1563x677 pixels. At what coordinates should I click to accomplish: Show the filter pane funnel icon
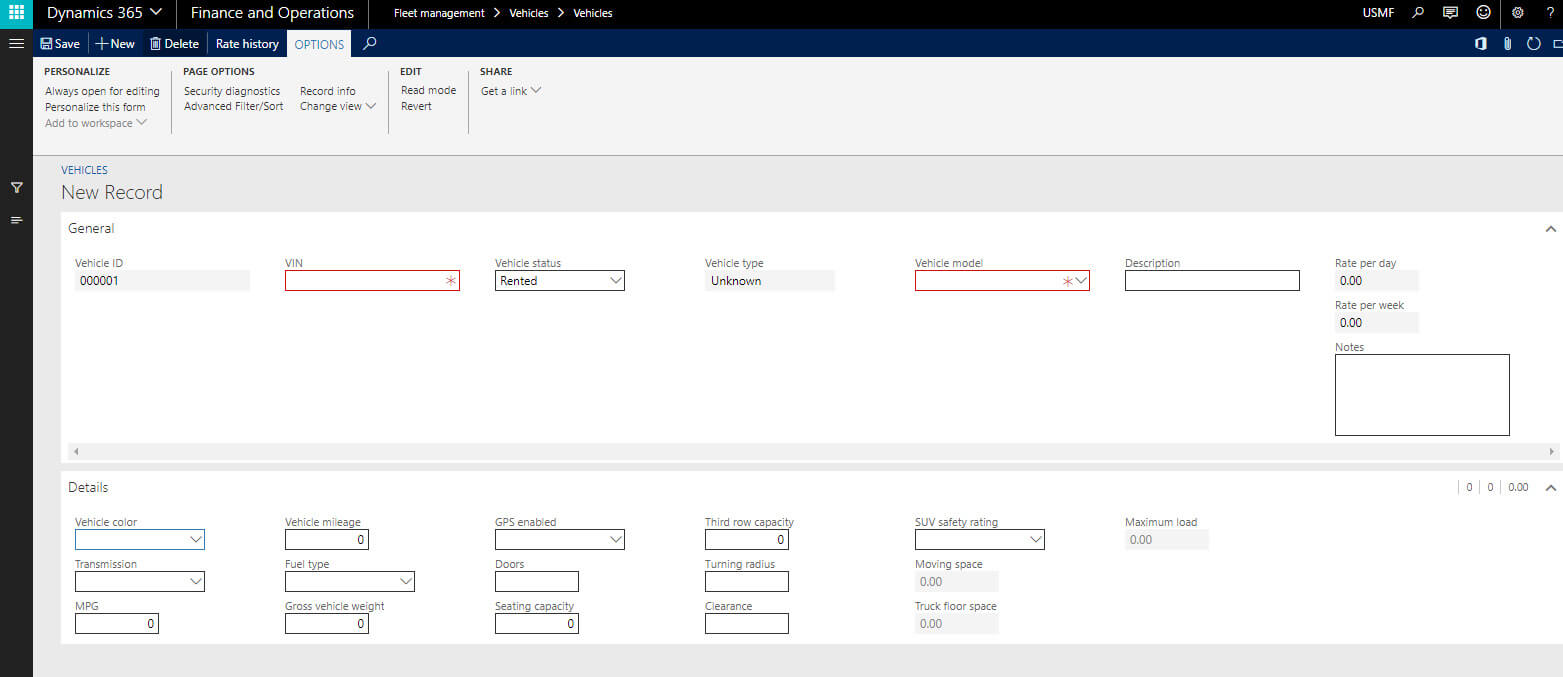pyautogui.click(x=16, y=187)
